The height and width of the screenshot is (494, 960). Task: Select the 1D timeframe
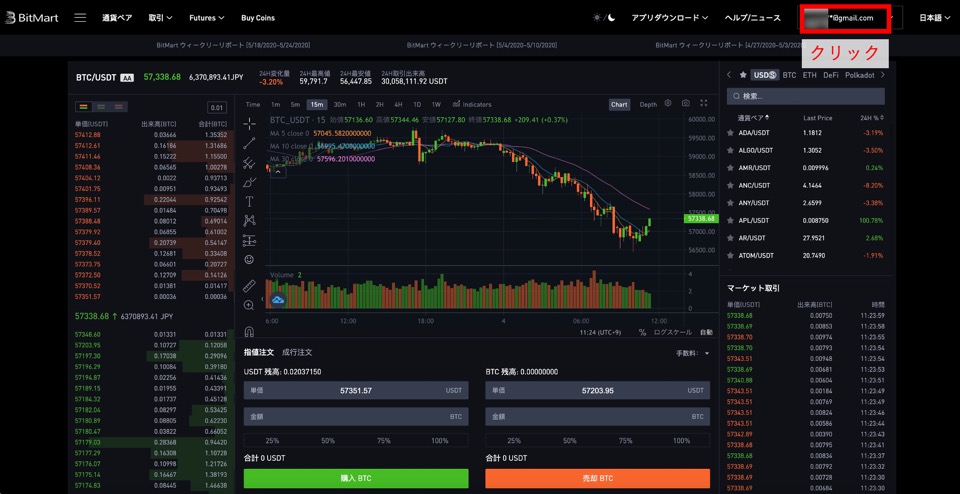point(417,105)
